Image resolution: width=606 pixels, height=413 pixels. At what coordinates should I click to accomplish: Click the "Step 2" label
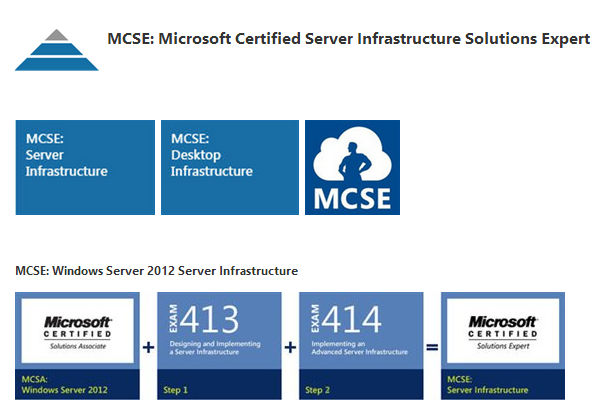pos(317,390)
